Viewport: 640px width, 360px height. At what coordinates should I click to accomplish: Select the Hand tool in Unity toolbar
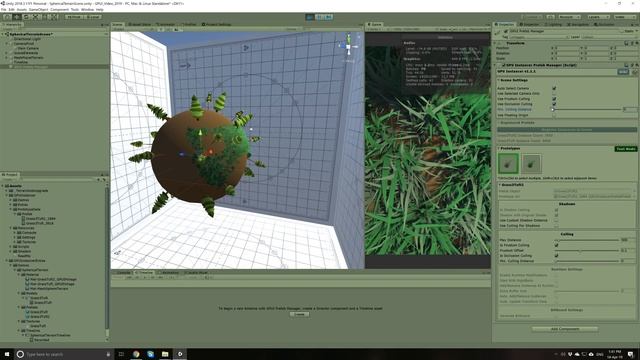[7, 17]
